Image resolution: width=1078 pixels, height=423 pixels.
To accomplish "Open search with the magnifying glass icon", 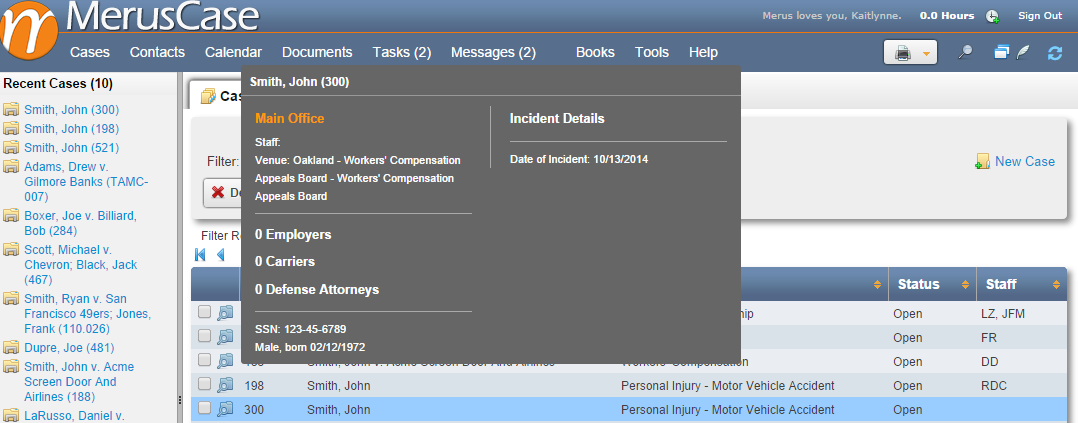I will pyautogui.click(x=965, y=52).
